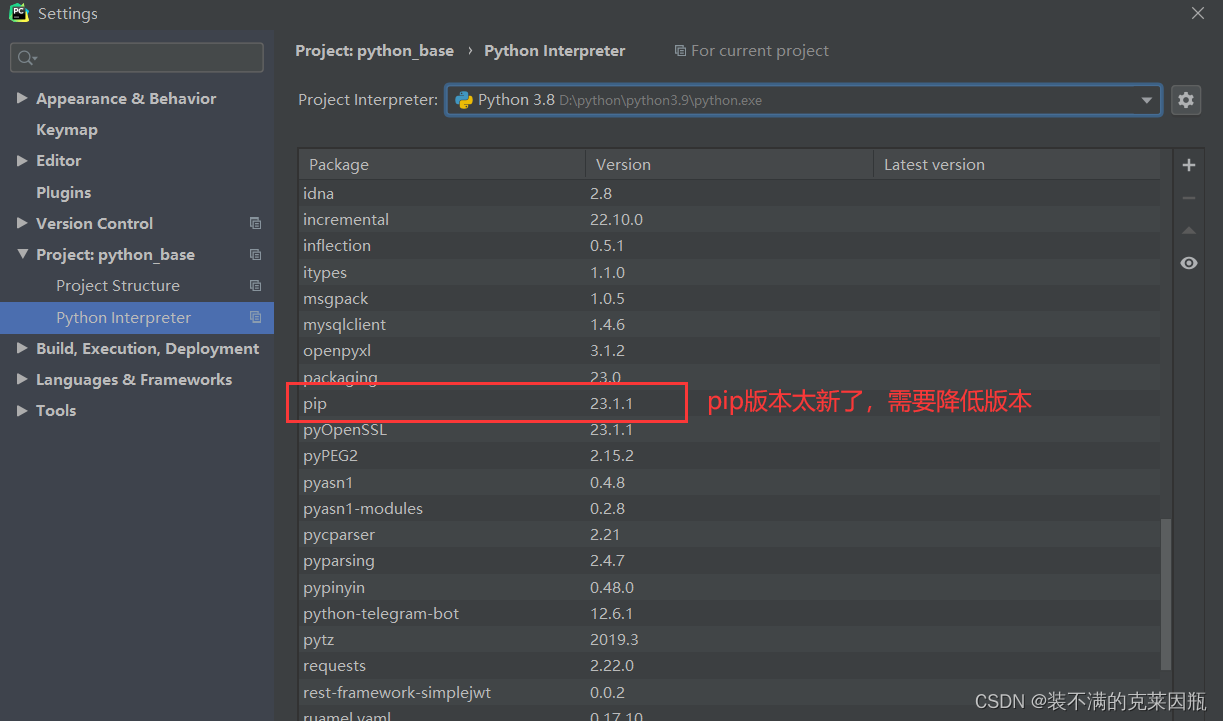Sort by Latest version column header
This screenshot has width=1223, height=721.
coord(1016,165)
